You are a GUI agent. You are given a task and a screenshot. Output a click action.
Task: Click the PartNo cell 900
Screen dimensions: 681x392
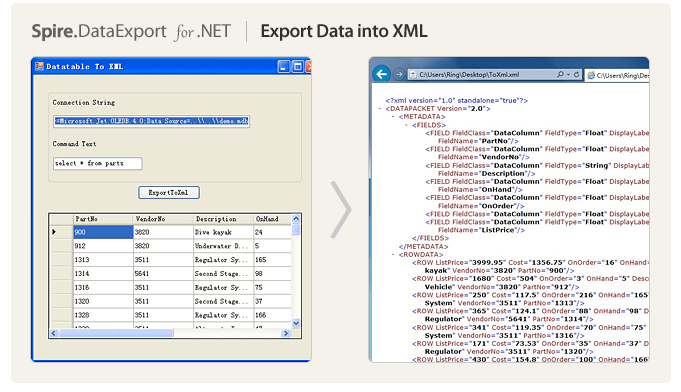[x=103, y=232]
